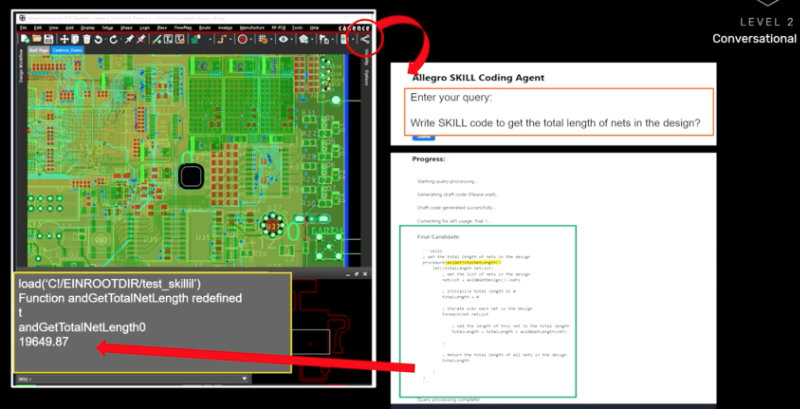The height and width of the screenshot is (409, 800).
Task: Toggle the eye visibility icon in toolbar
Action: point(285,39)
